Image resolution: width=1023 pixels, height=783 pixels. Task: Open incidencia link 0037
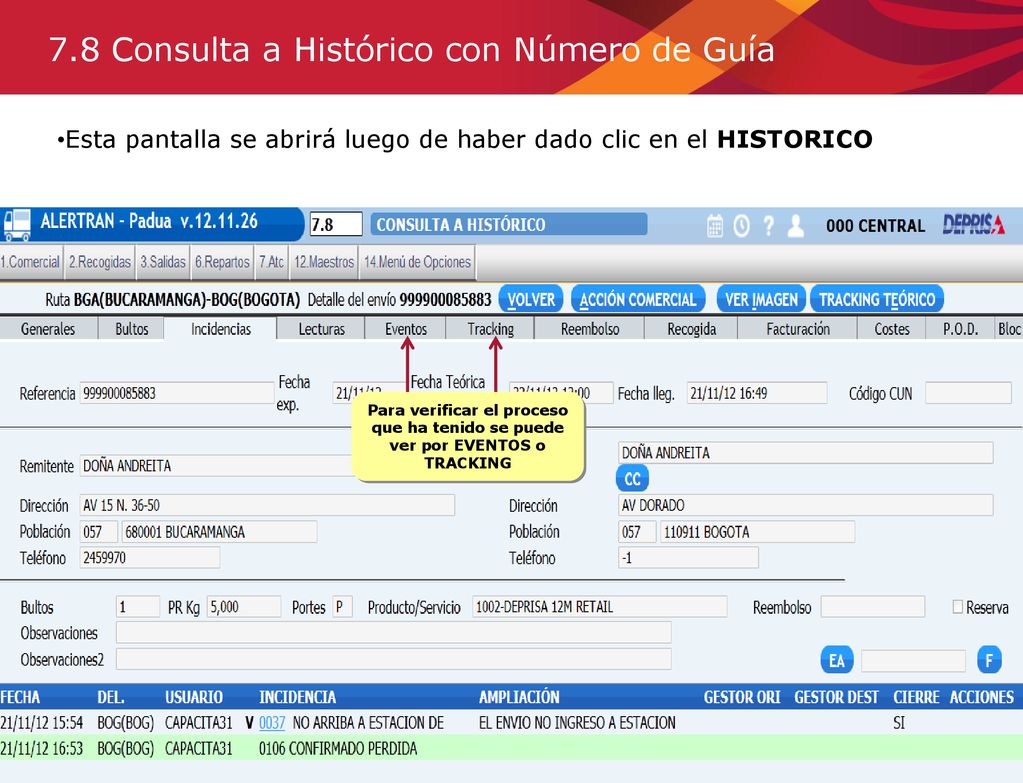272,723
